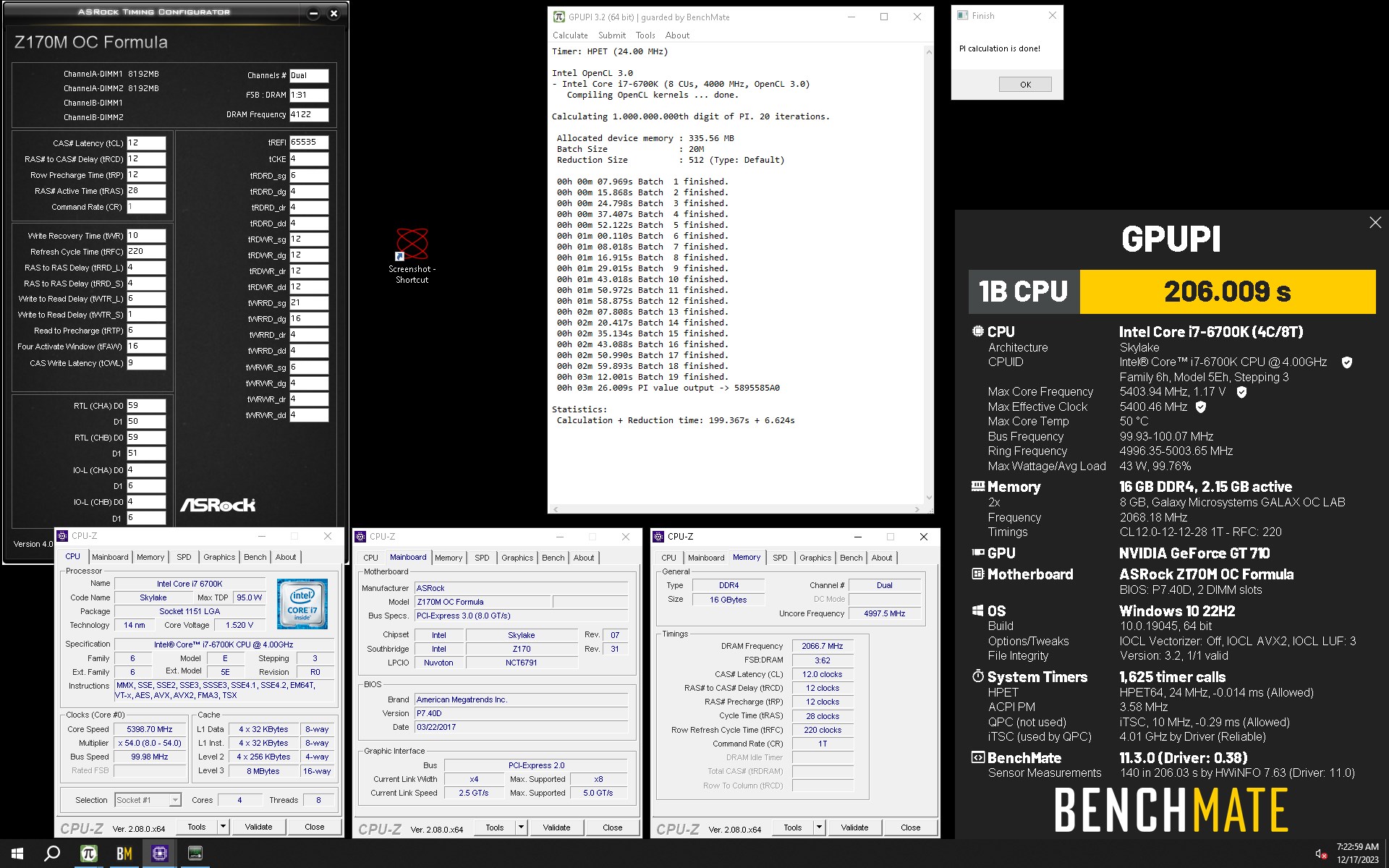Click the Uncore Frequency 4997.5 MHz value
This screenshot has height=868, width=1389.
pos(884,613)
